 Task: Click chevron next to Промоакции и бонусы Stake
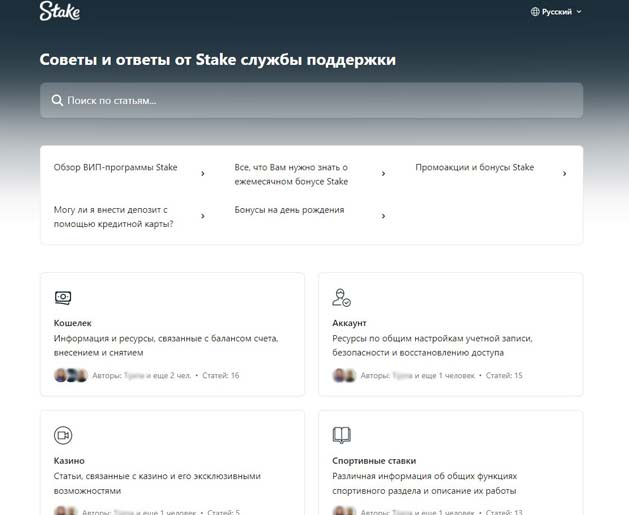[x=564, y=173]
